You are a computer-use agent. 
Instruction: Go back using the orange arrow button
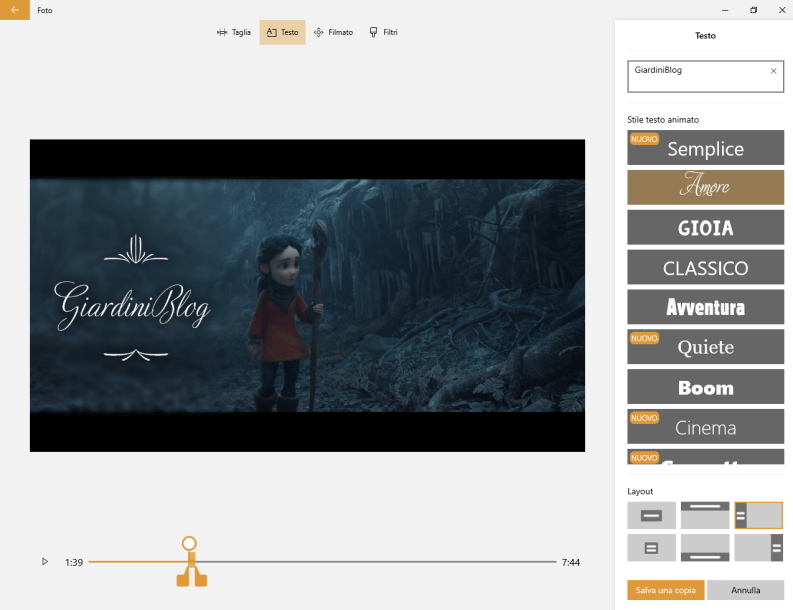(15, 10)
